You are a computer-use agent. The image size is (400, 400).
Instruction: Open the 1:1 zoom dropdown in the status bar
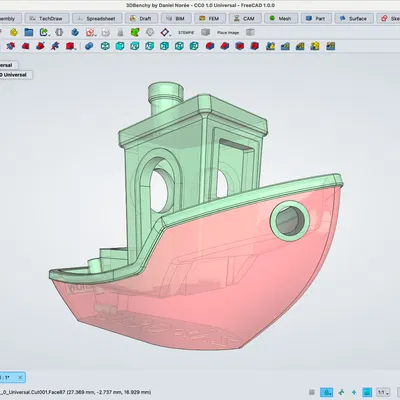tap(383, 392)
